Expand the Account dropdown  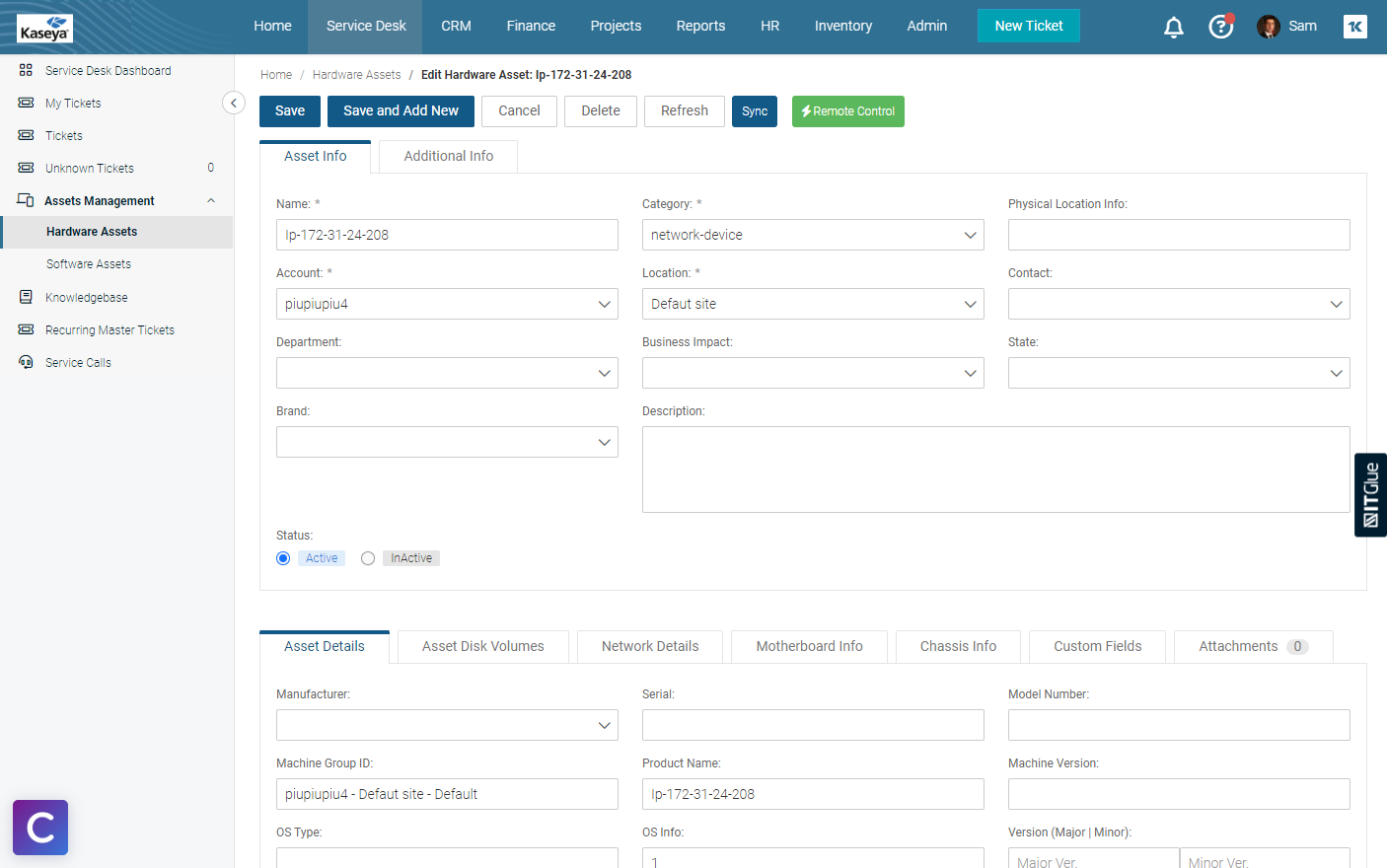click(446, 304)
